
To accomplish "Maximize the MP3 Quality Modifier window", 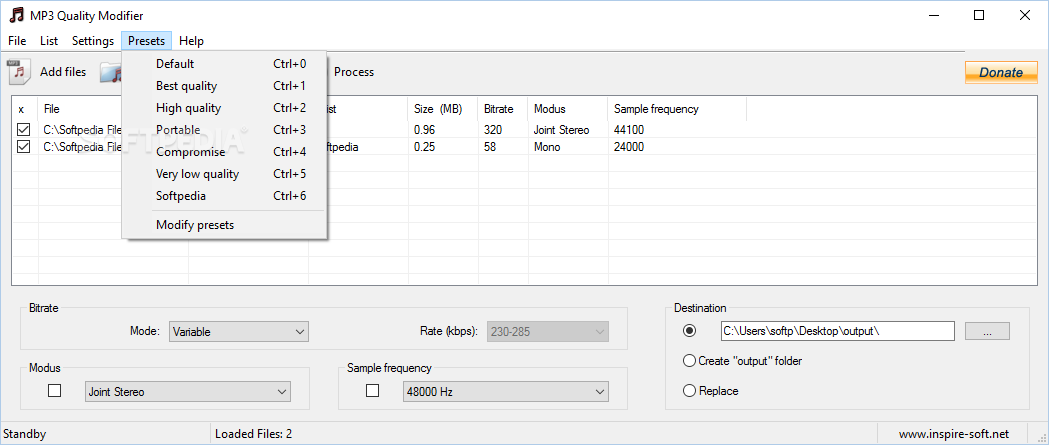I will coord(979,15).
